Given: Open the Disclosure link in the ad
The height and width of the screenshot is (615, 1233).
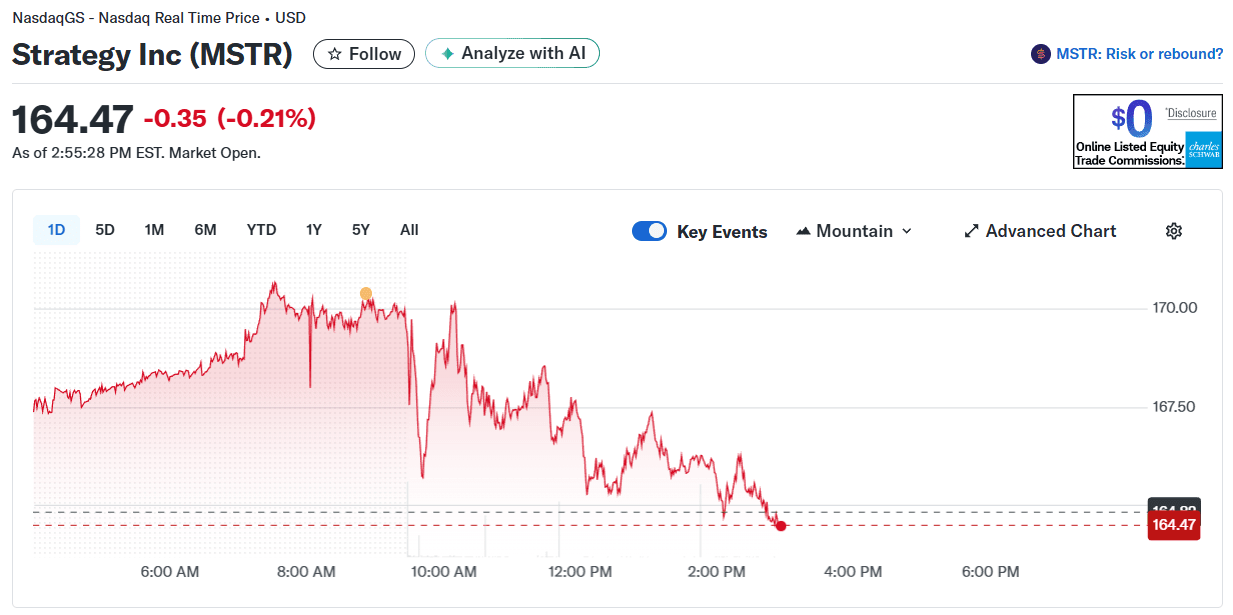Looking at the screenshot, I should (1191, 112).
